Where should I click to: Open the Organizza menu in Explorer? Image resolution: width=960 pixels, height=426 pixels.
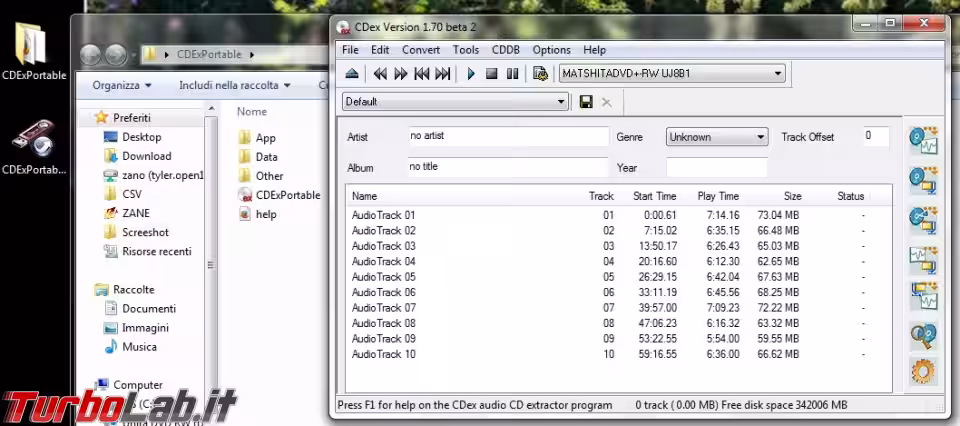(x=122, y=86)
